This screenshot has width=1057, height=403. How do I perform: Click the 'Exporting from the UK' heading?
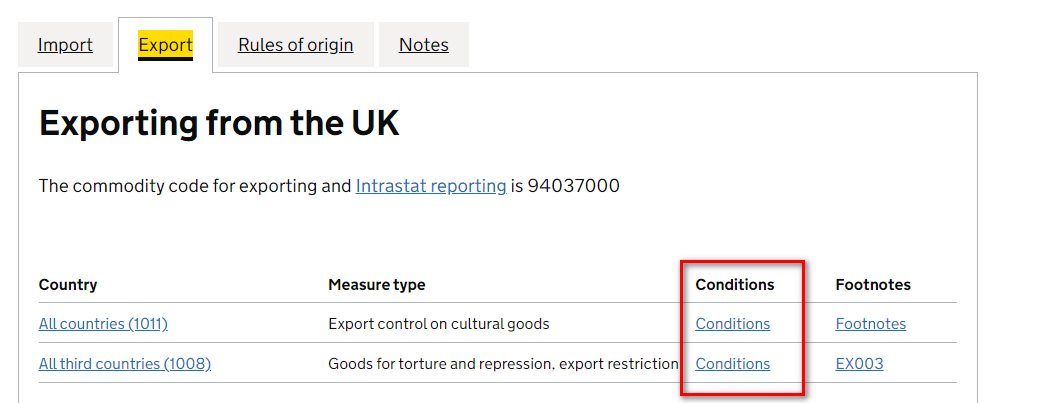219,124
